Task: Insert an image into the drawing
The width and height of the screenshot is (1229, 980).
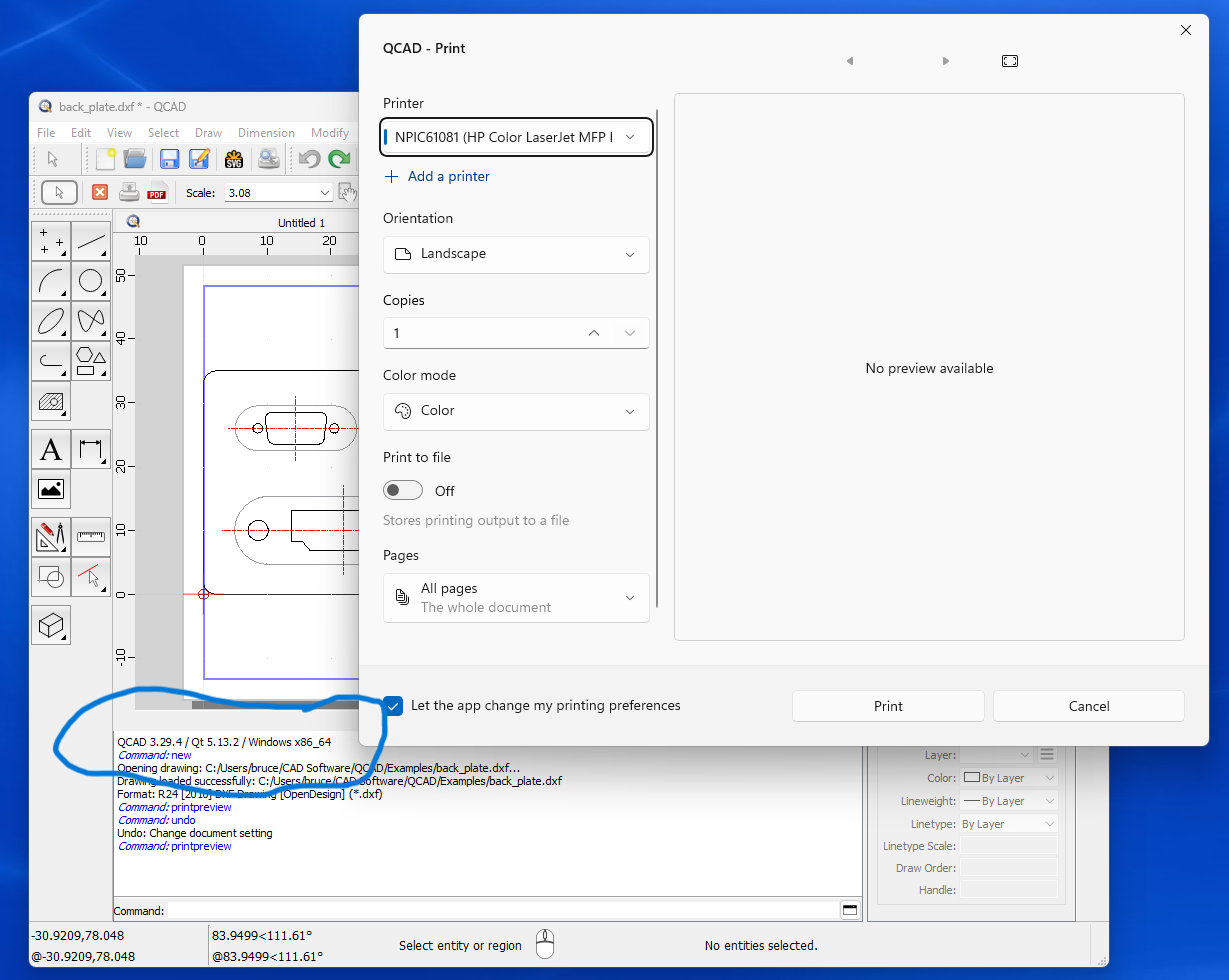Action: [x=51, y=489]
